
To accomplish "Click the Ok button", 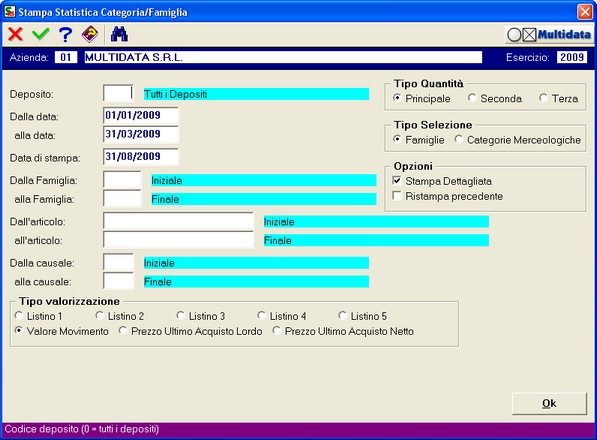I will (x=549, y=403).
